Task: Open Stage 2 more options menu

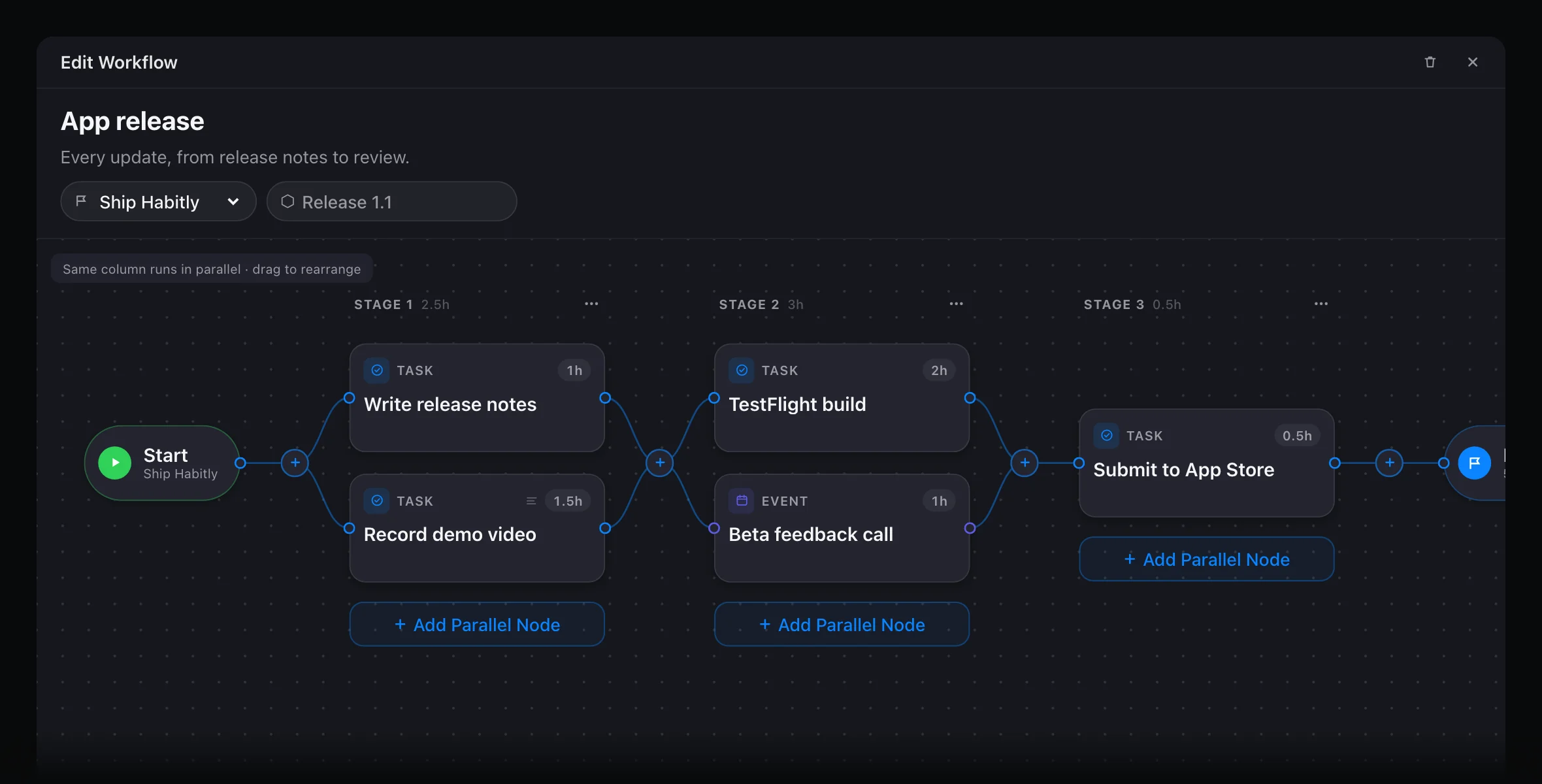Action: coord(956,304)
